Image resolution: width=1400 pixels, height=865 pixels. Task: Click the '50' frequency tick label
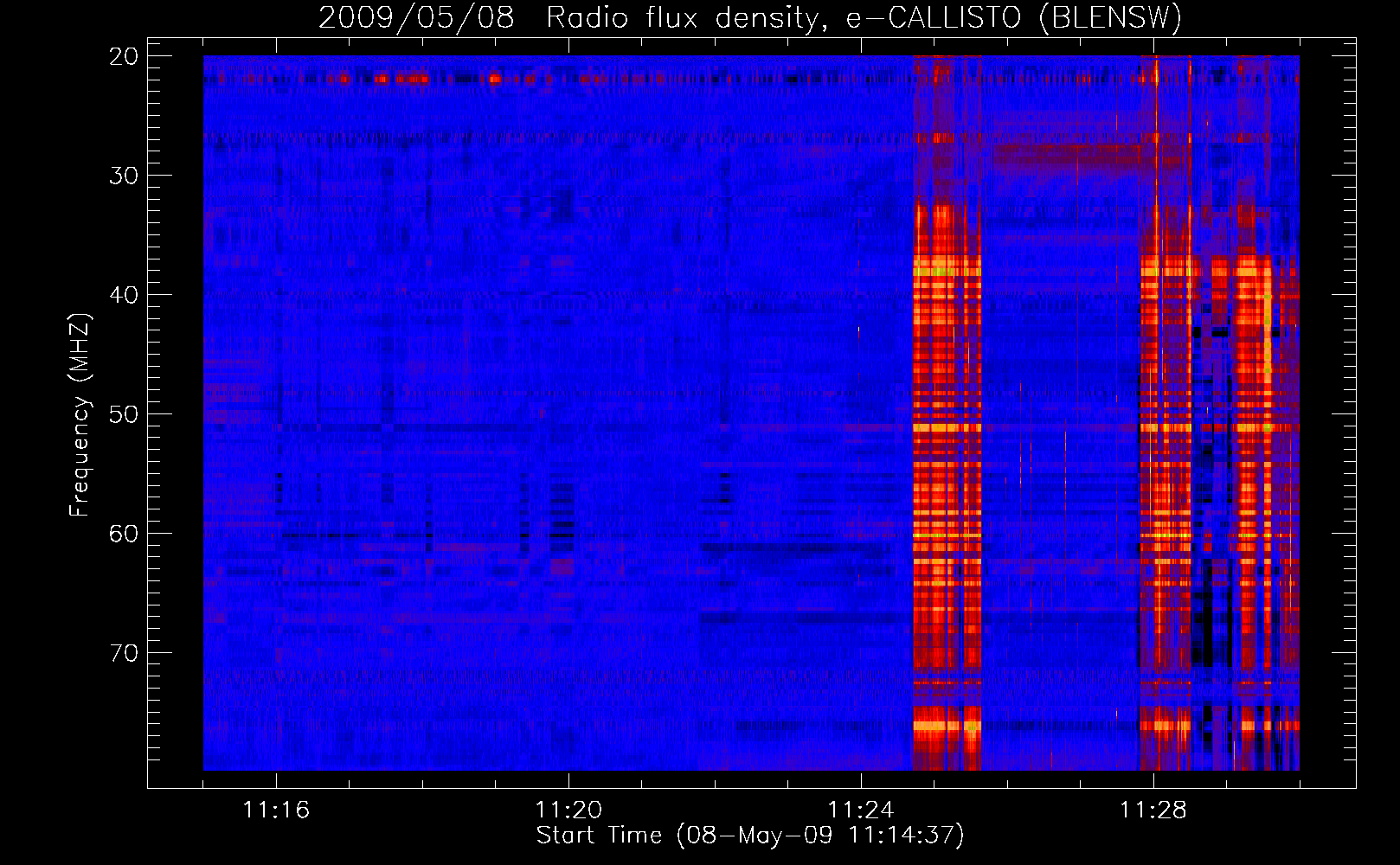click(124, 414)
